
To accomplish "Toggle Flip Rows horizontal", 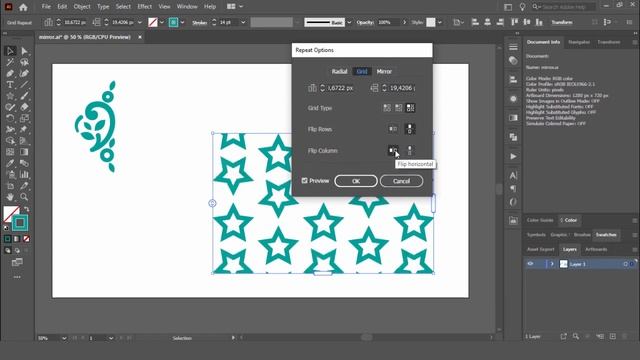I will [x=393, y=129].
